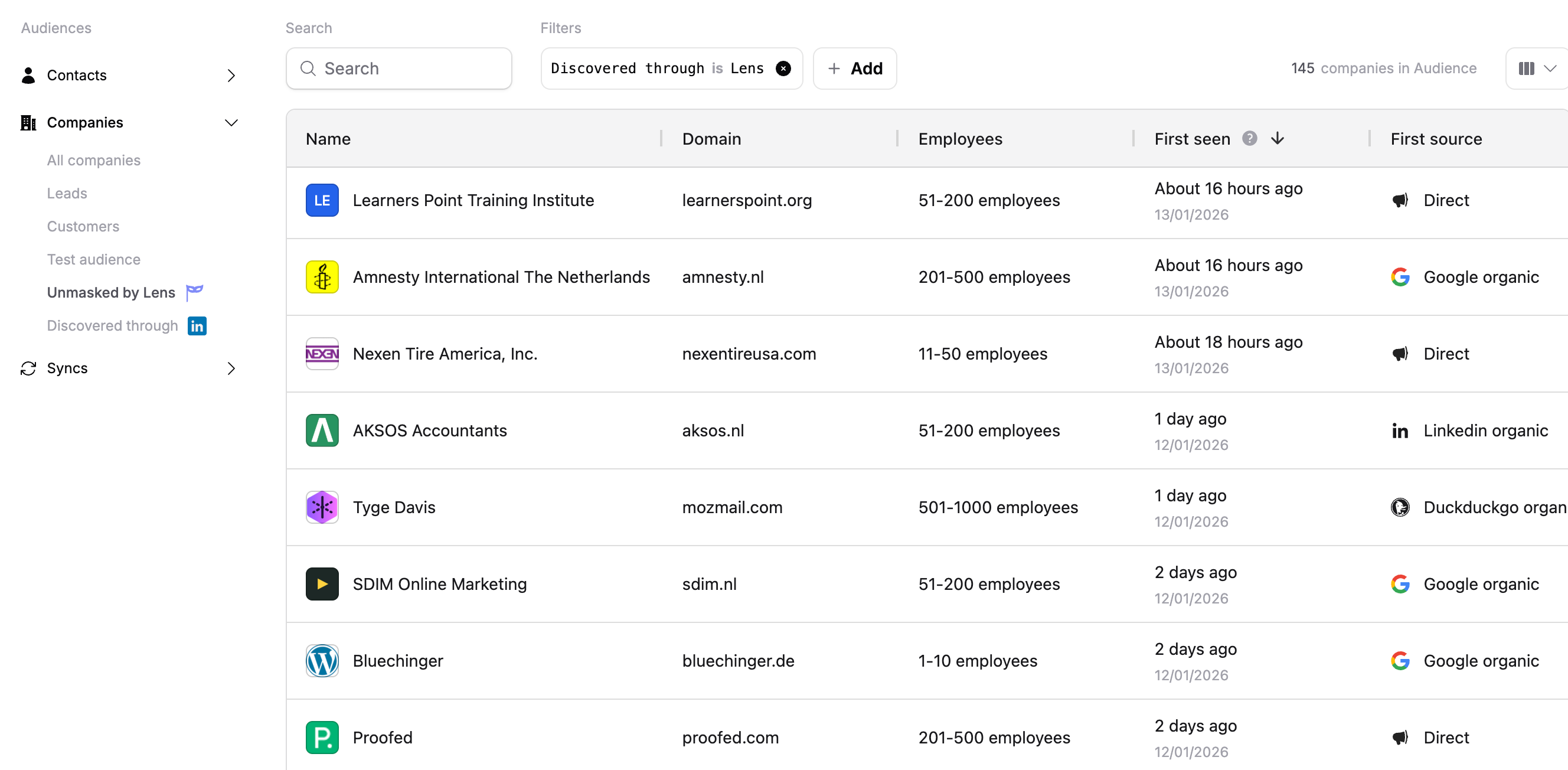Click the Google icon in Bluechinger row
This screenshot has width=1568, height=770.
(1400, 660)
